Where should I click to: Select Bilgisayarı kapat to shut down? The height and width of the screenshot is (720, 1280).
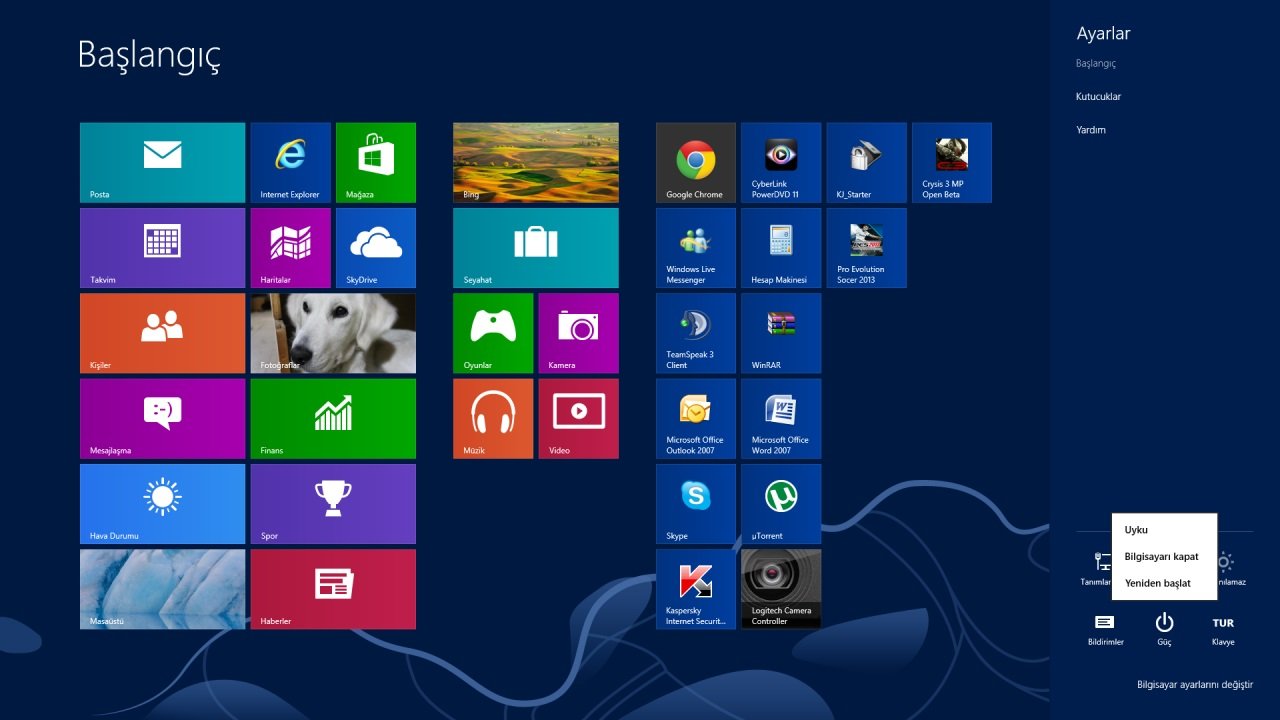click(1164, 556)
